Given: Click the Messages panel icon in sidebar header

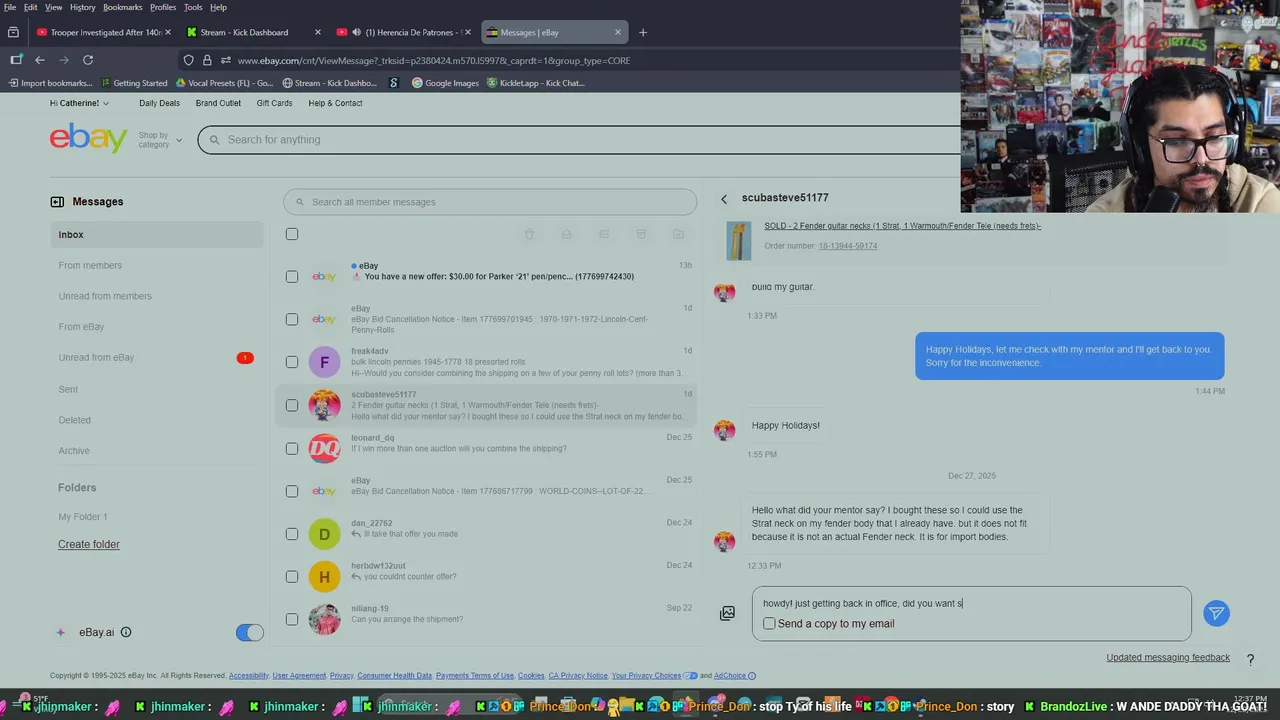Looking at the screenshot, I should pos(57,202).
